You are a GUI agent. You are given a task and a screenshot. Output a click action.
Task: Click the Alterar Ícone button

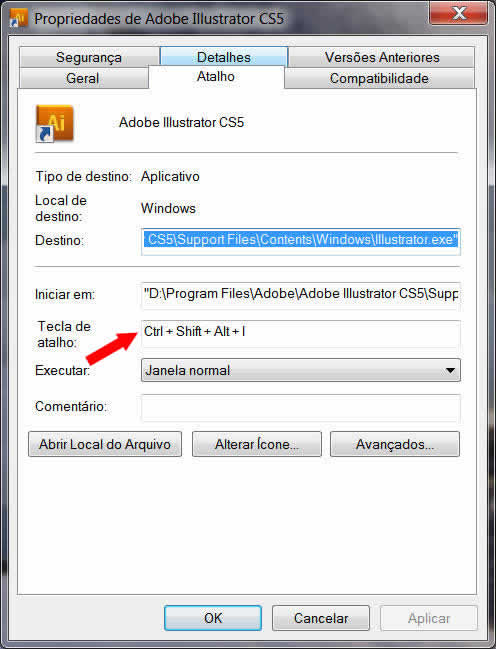pos(257,444)
